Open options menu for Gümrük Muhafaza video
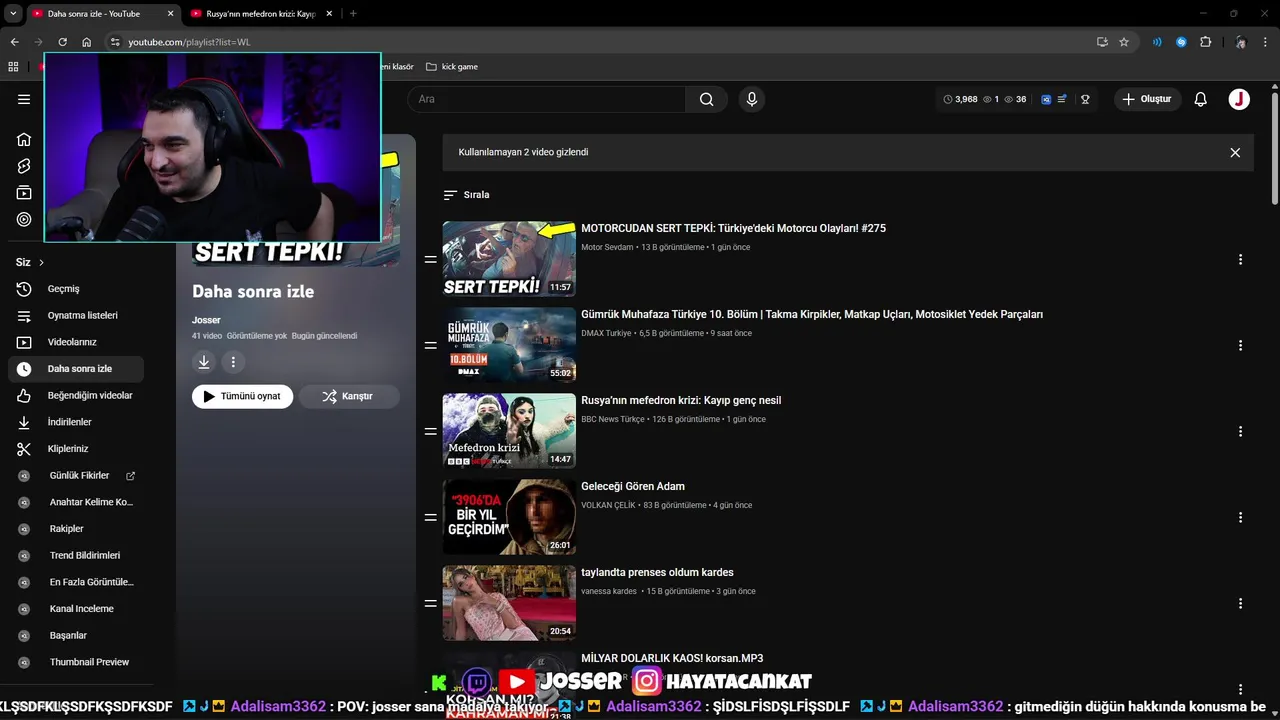 point(1240,345)
